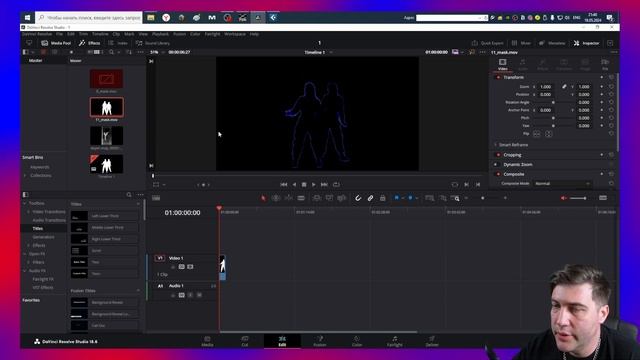Toggle the Effects panel button
The width and height of the screenshot is (640, 360).
tap(89, 43)
